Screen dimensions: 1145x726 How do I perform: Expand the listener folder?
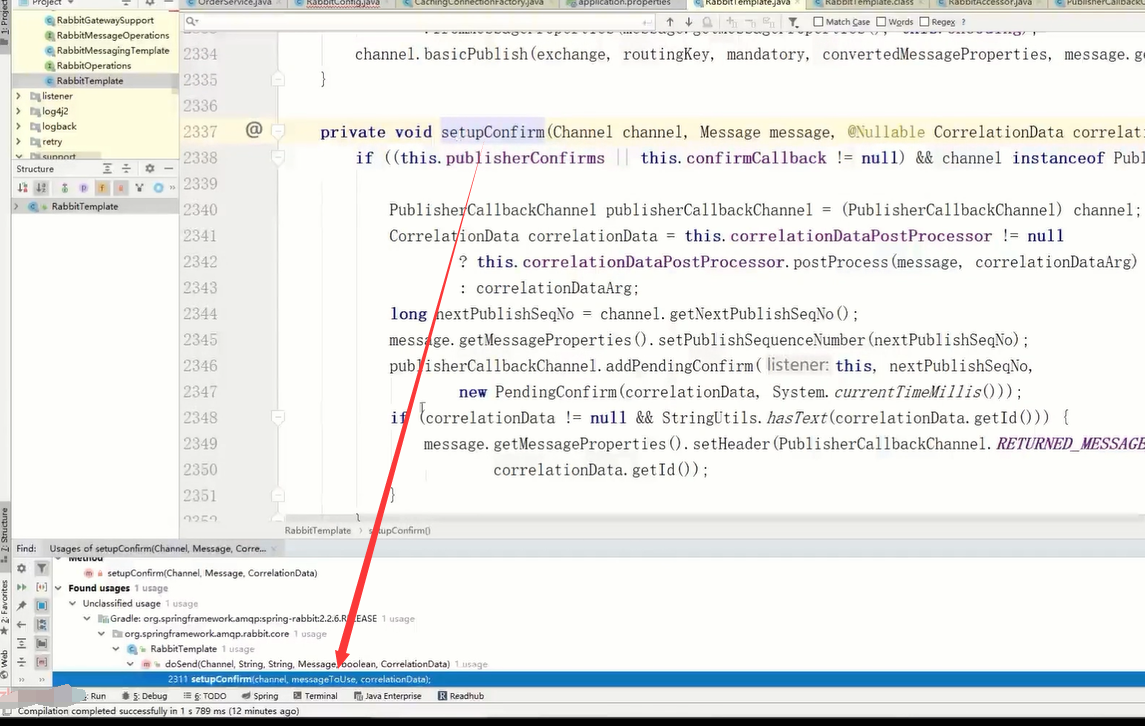[18, 96]
